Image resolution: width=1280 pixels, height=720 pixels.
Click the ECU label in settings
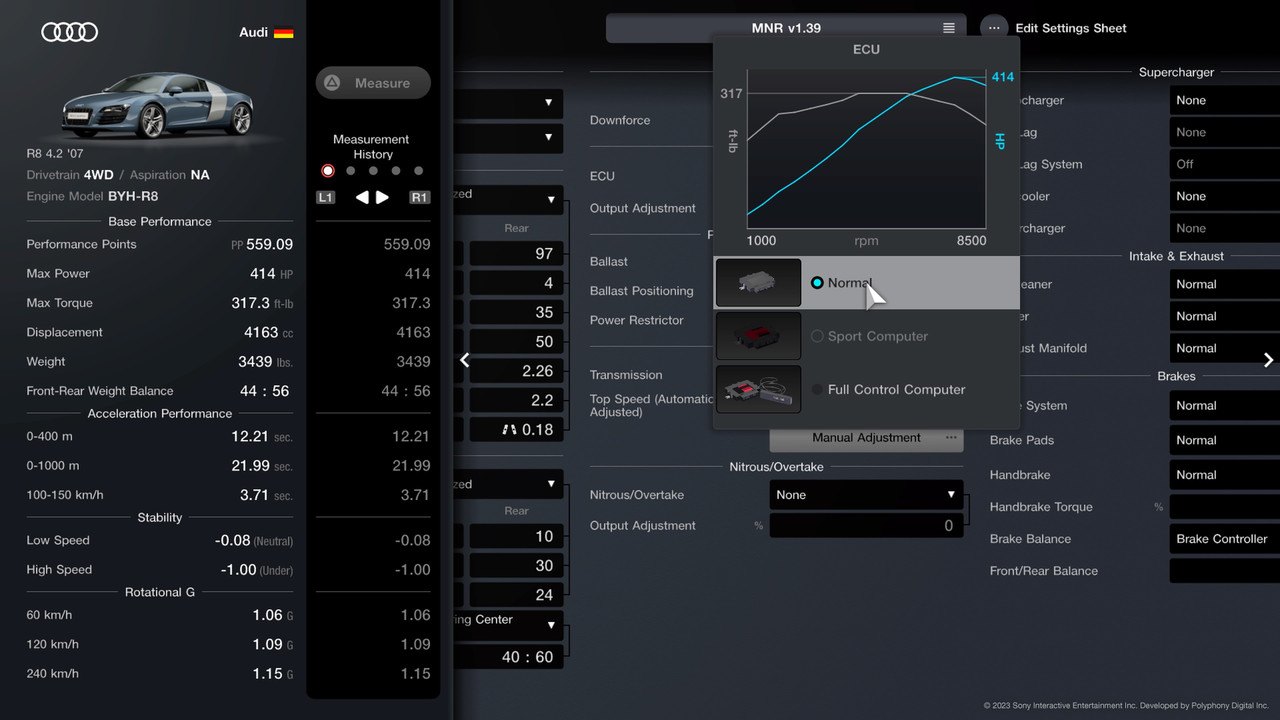pos(602,176)
